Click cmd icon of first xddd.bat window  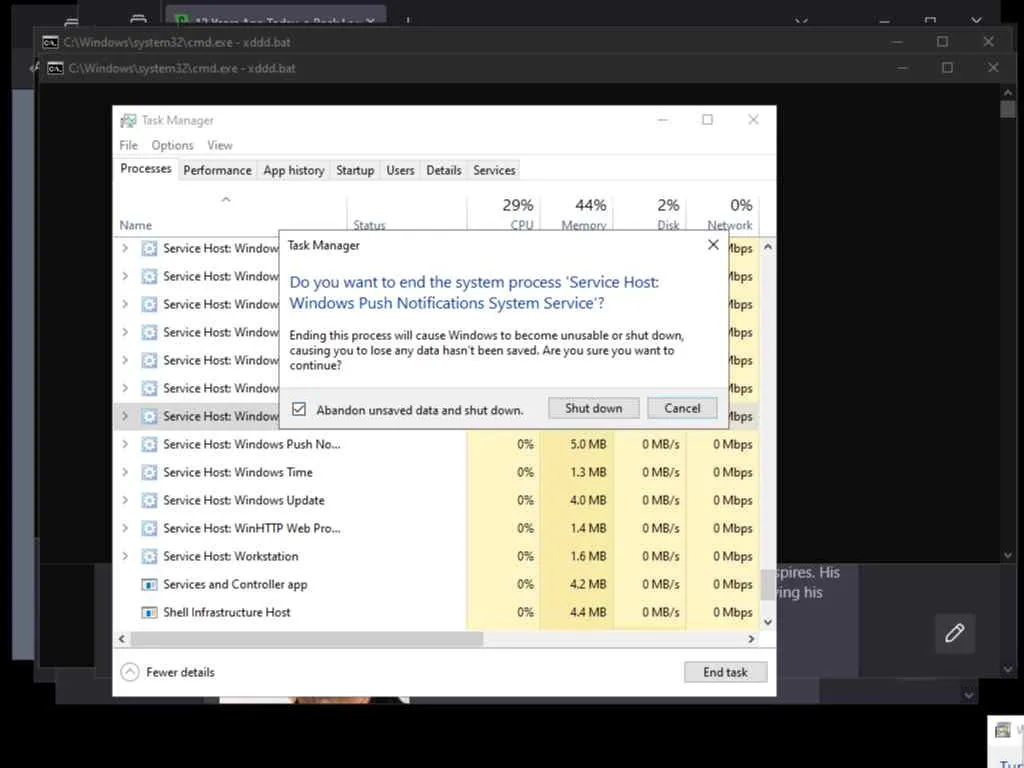(x=50, y=42)
